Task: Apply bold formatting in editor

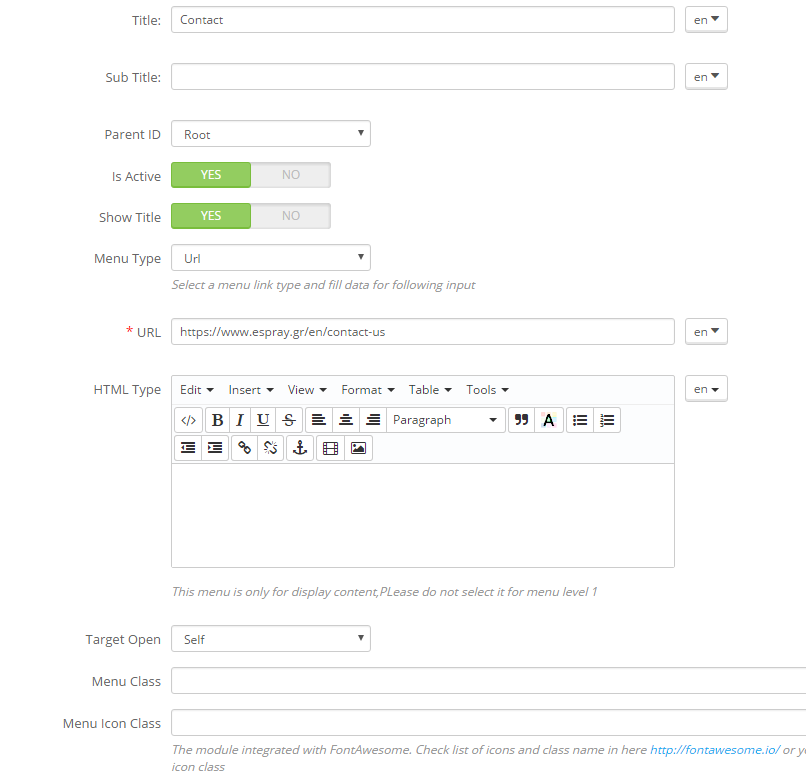Action: 217,420
